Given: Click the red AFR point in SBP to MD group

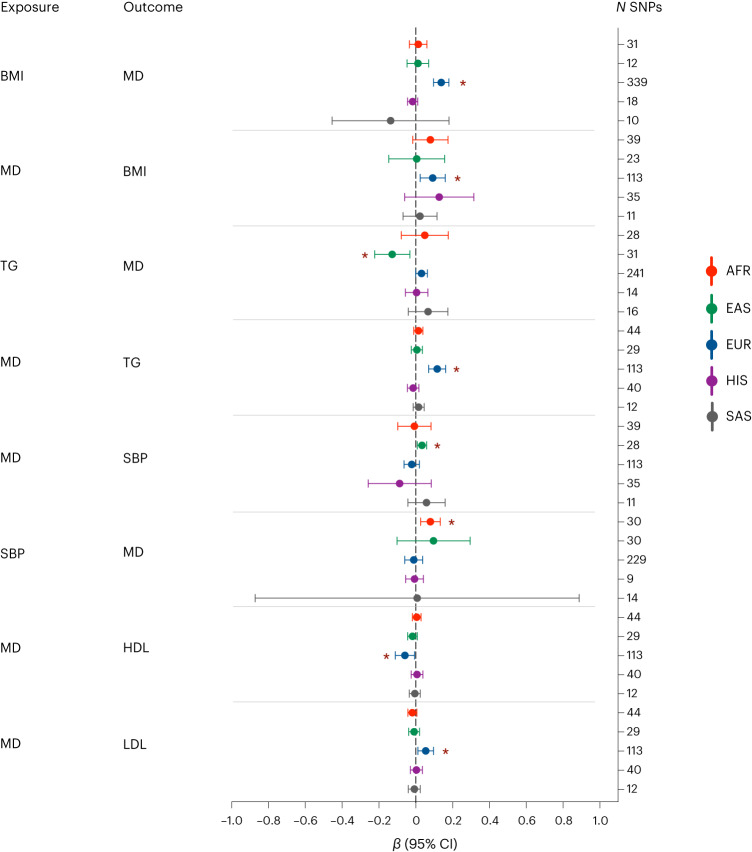Looking at the screenshot, I should pos(430,522).
